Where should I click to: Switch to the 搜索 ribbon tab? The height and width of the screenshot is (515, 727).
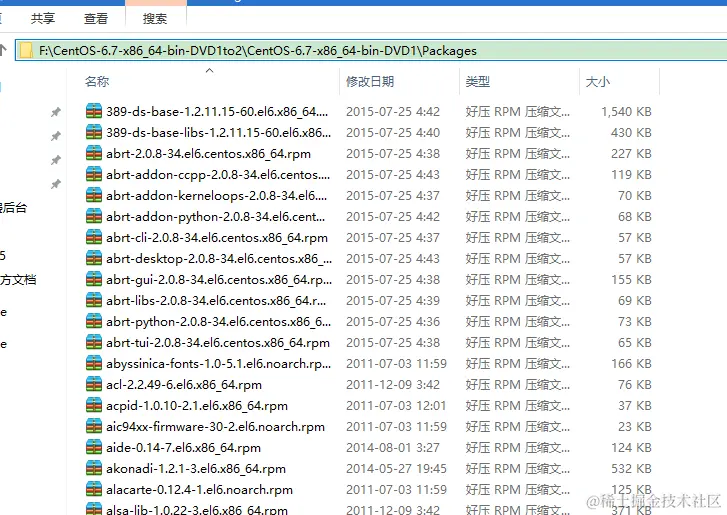(x=155, y=19)
